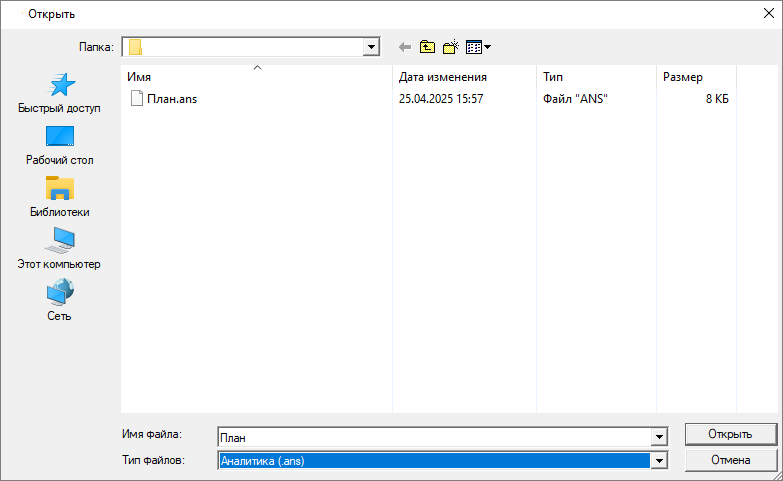Sort by Дата изменения column header
This screenshot has height=481, width=783.
click(463, 77)
